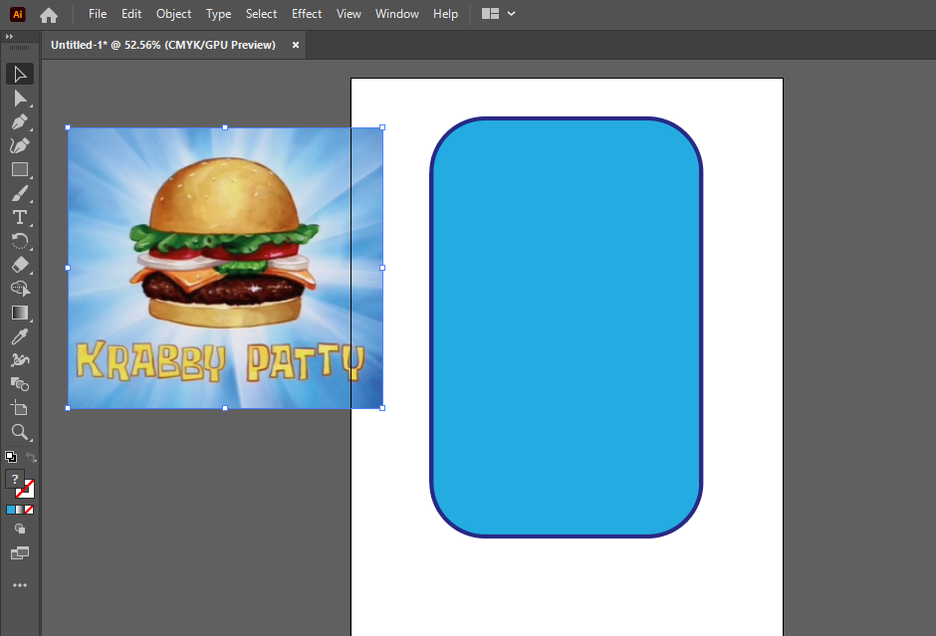
Task: Select the Zoom magnifier tool
Action: click(20, 432)
